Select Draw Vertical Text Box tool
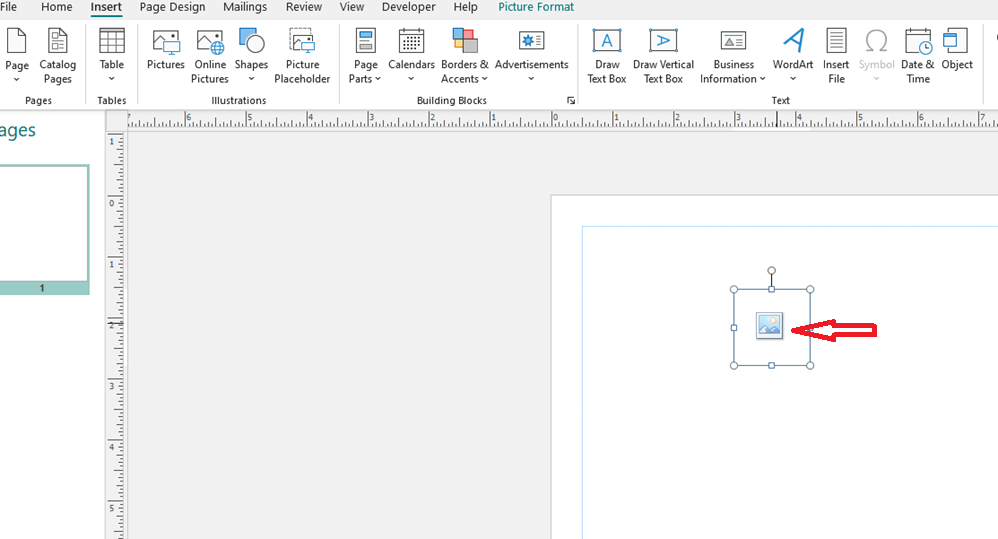Image resolution: width=998 pixels, height=539 pixels. 663,56
